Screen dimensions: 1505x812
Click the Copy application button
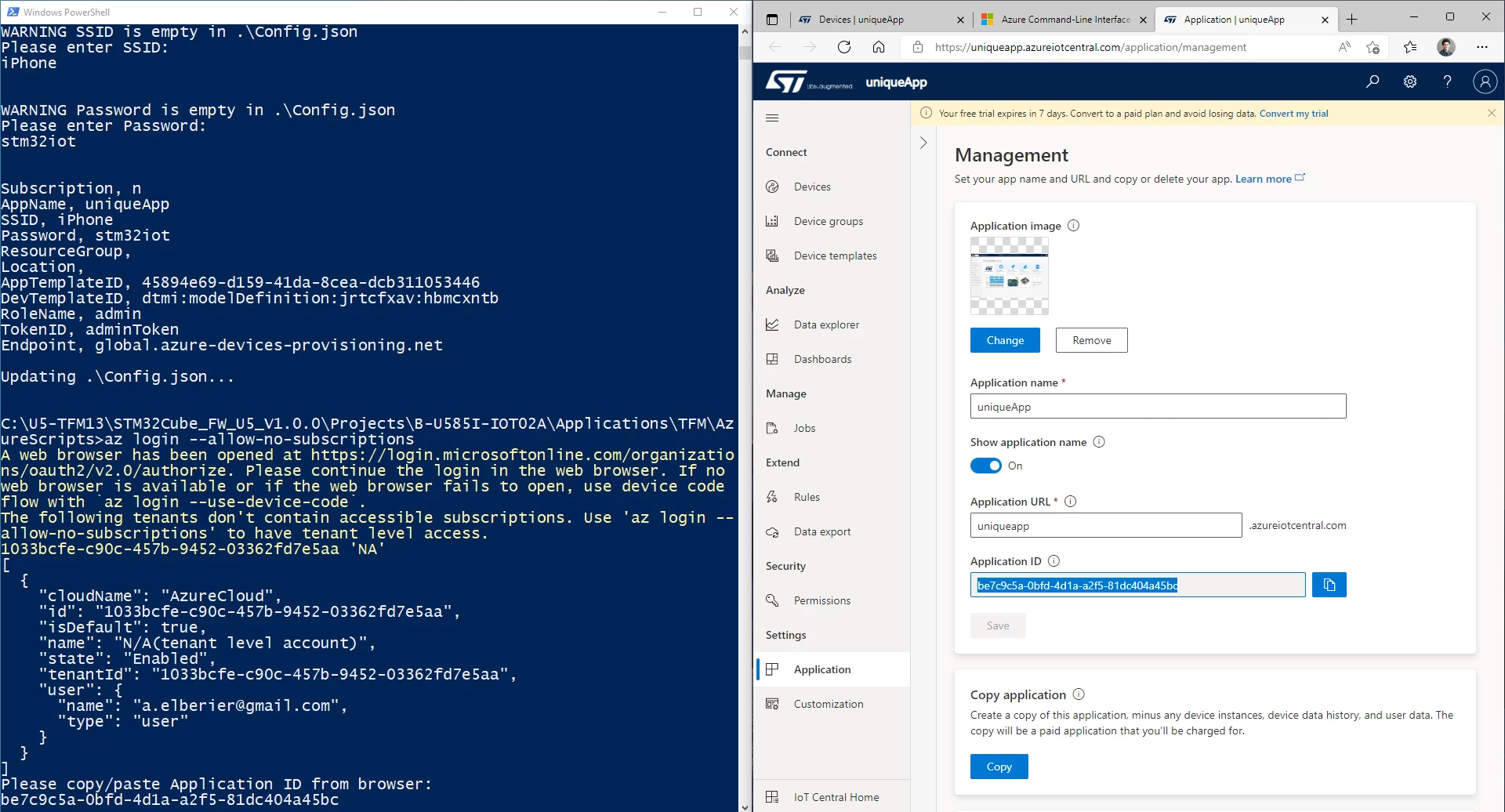[999, 767]
